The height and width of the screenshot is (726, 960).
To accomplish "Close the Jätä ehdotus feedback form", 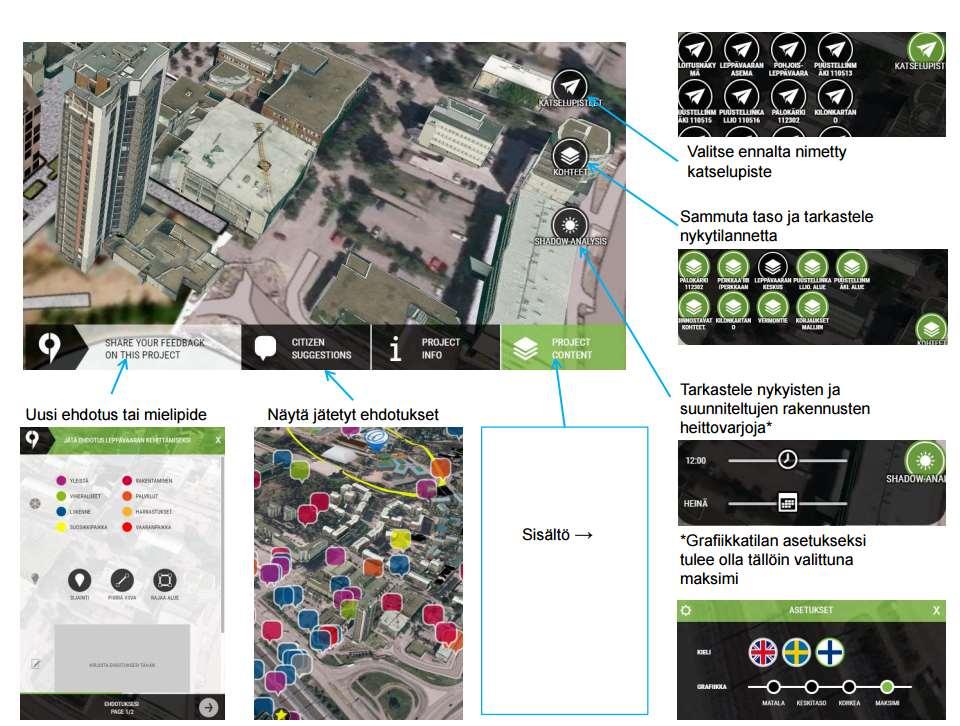I will [x=218, y=440].
